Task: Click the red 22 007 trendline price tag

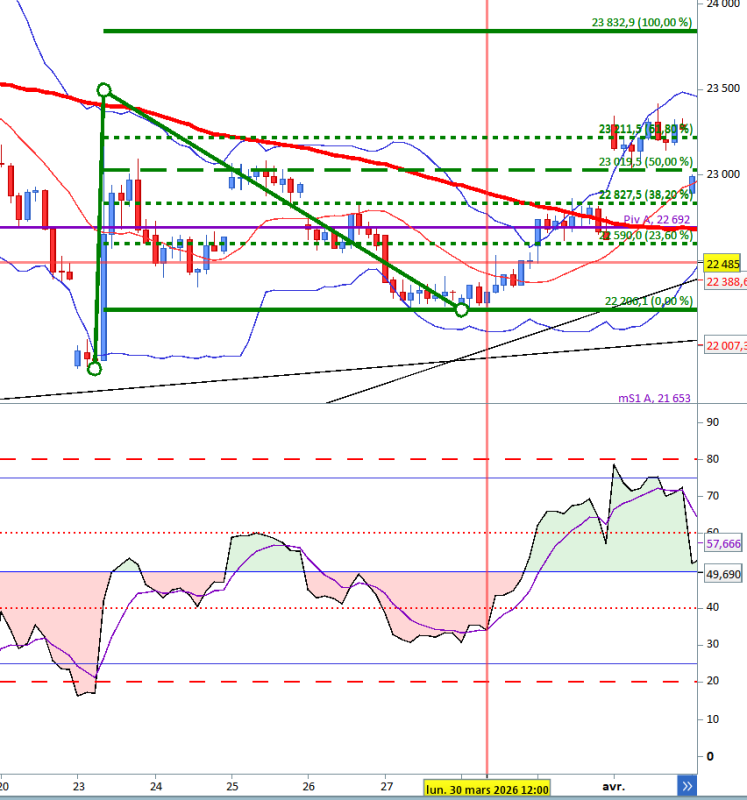Action: tap(726, 346)
